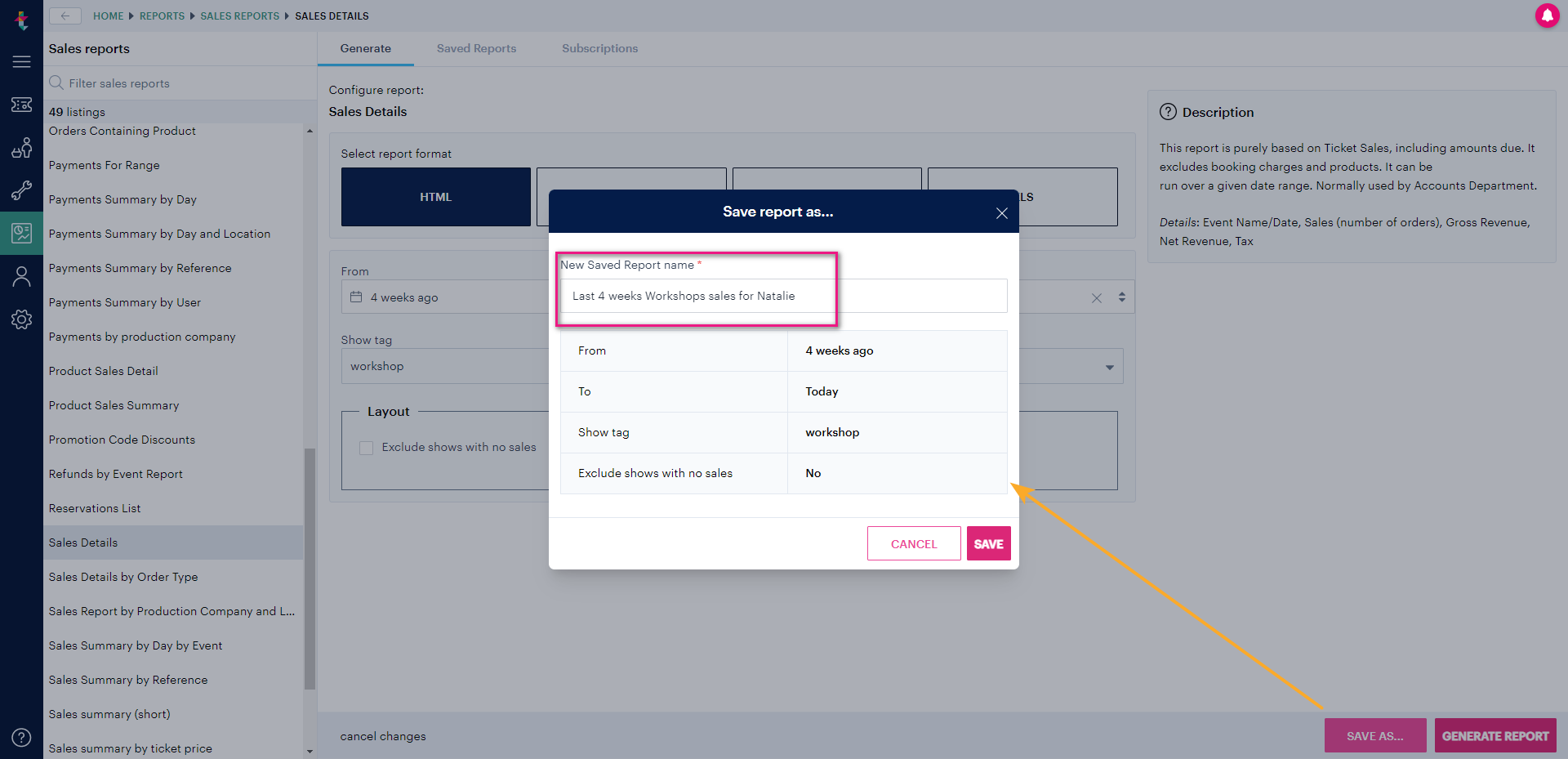Viewport: 1568px width, 759px height.
Task: Switch to the Generate tab
Action: (365, 48)
